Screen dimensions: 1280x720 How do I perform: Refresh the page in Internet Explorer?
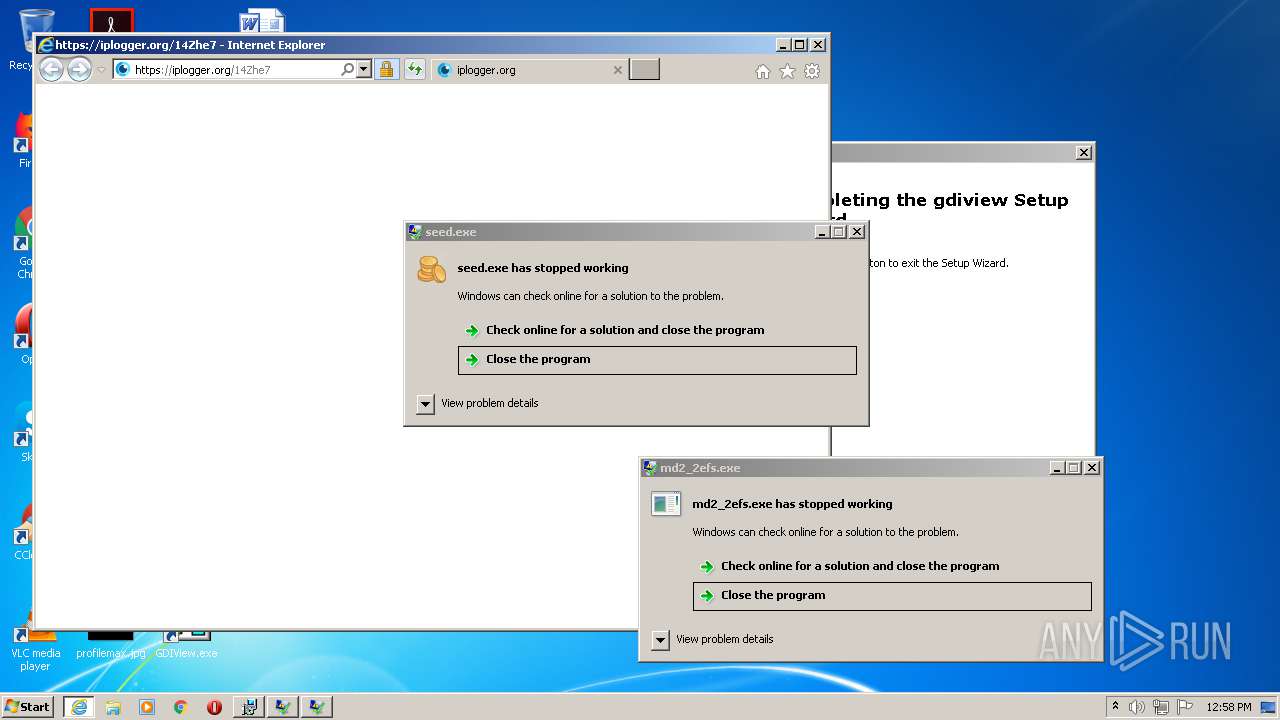pyautogui.click(x=415, y=70)
